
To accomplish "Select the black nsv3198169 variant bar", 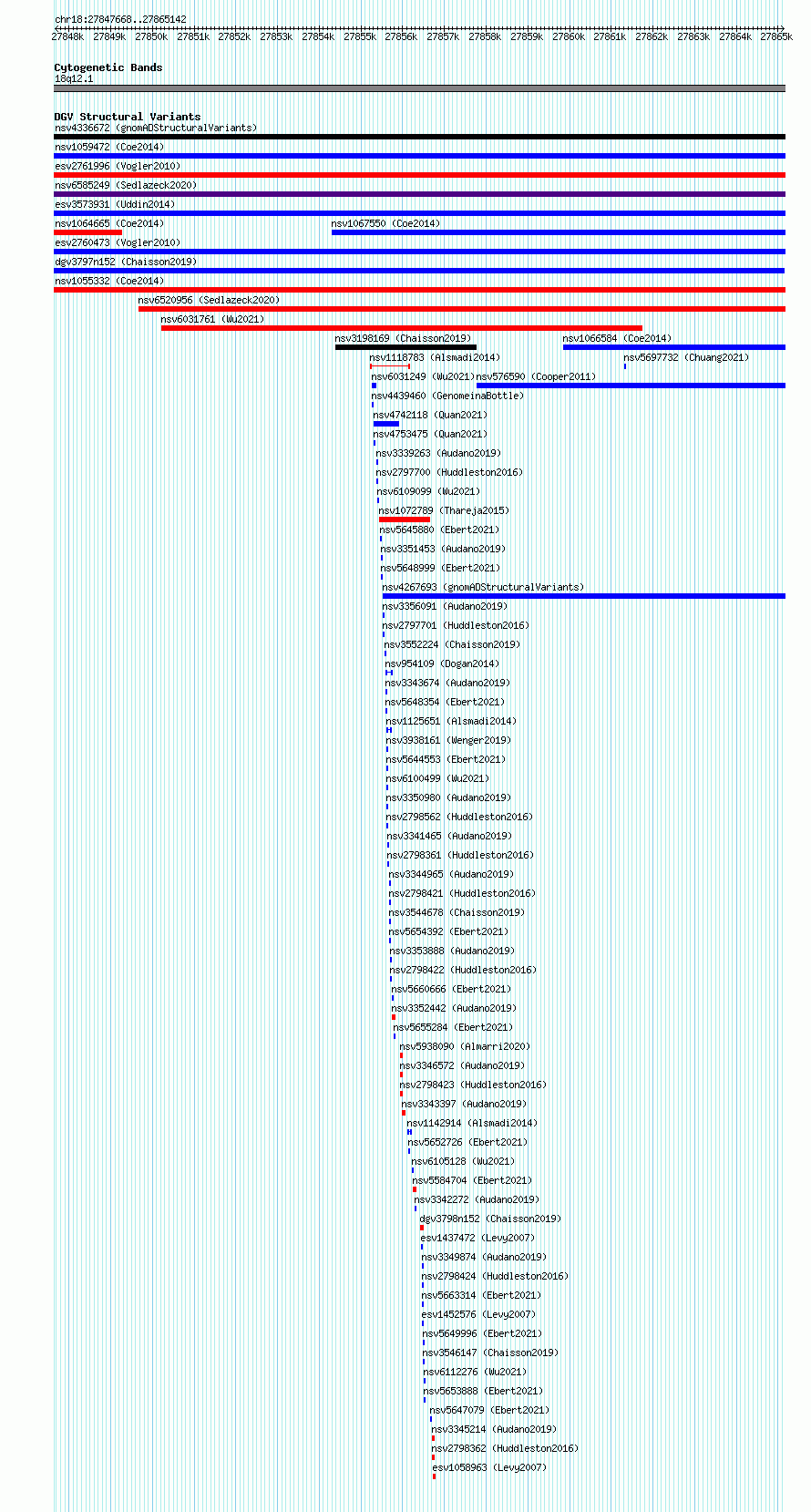I will [x=405, y=347].
